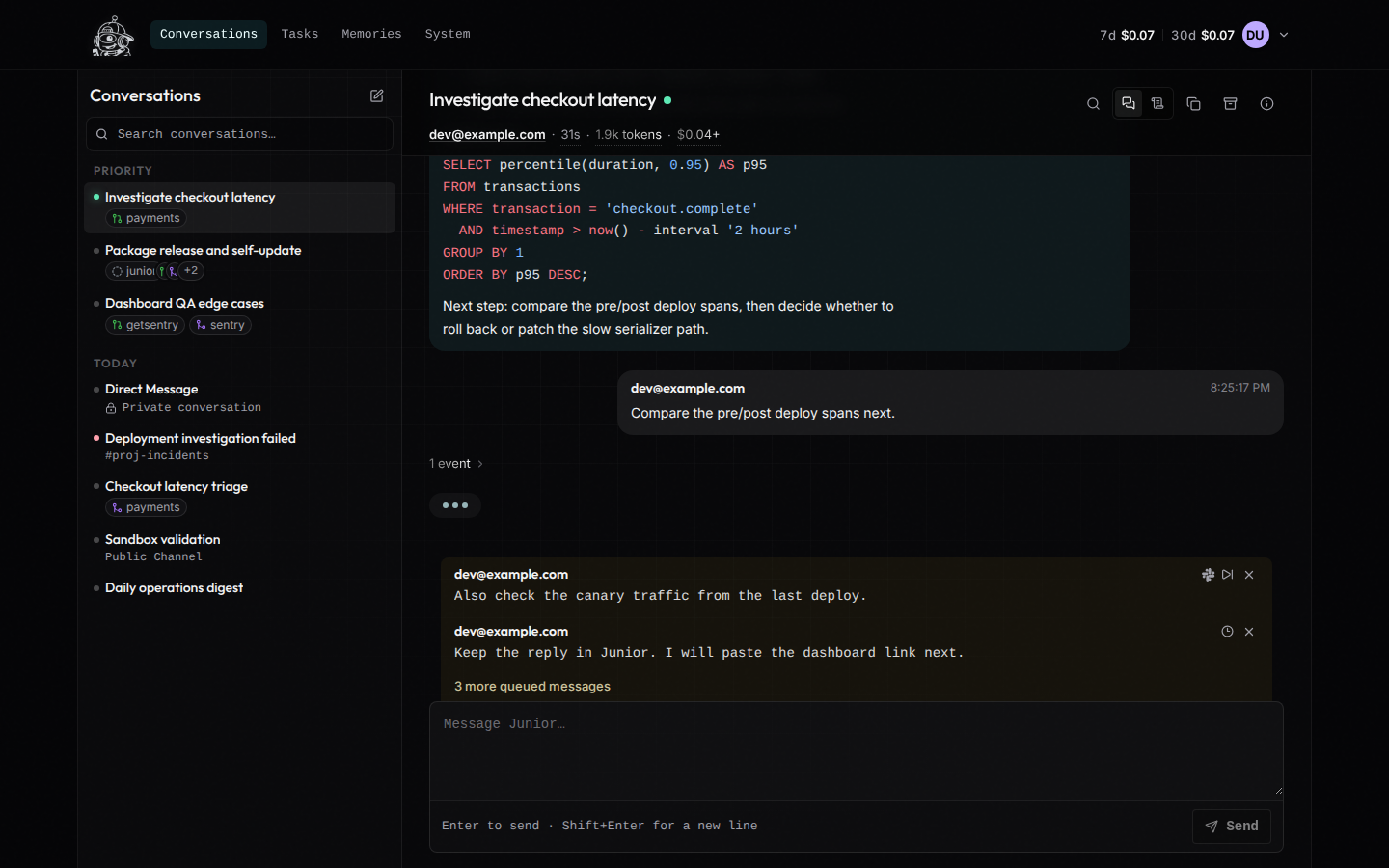Click the $0.04+ cost label
The image size is (1389, 868).
tap(698, 135)
